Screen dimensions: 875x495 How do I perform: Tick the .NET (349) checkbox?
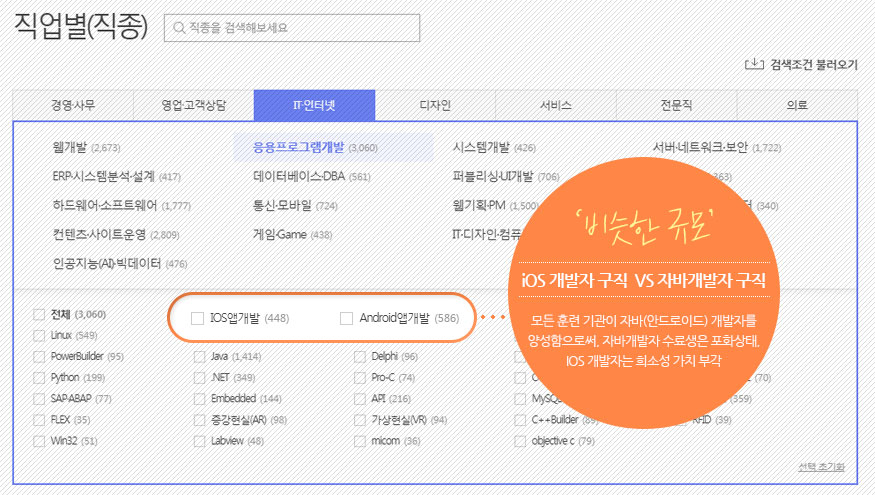pyautogui.click(x=199, y=378)
